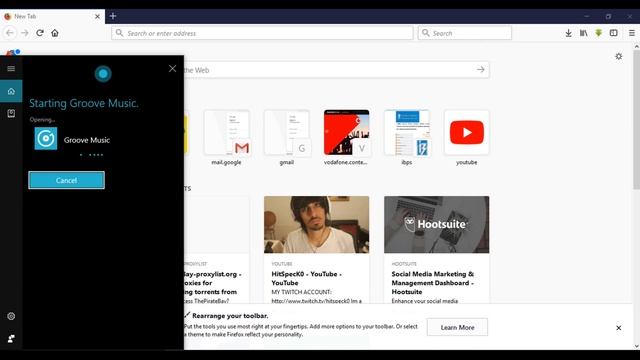Reload the current page
The height and width of the screenshot is (360, 640).
tap(40, 33)
